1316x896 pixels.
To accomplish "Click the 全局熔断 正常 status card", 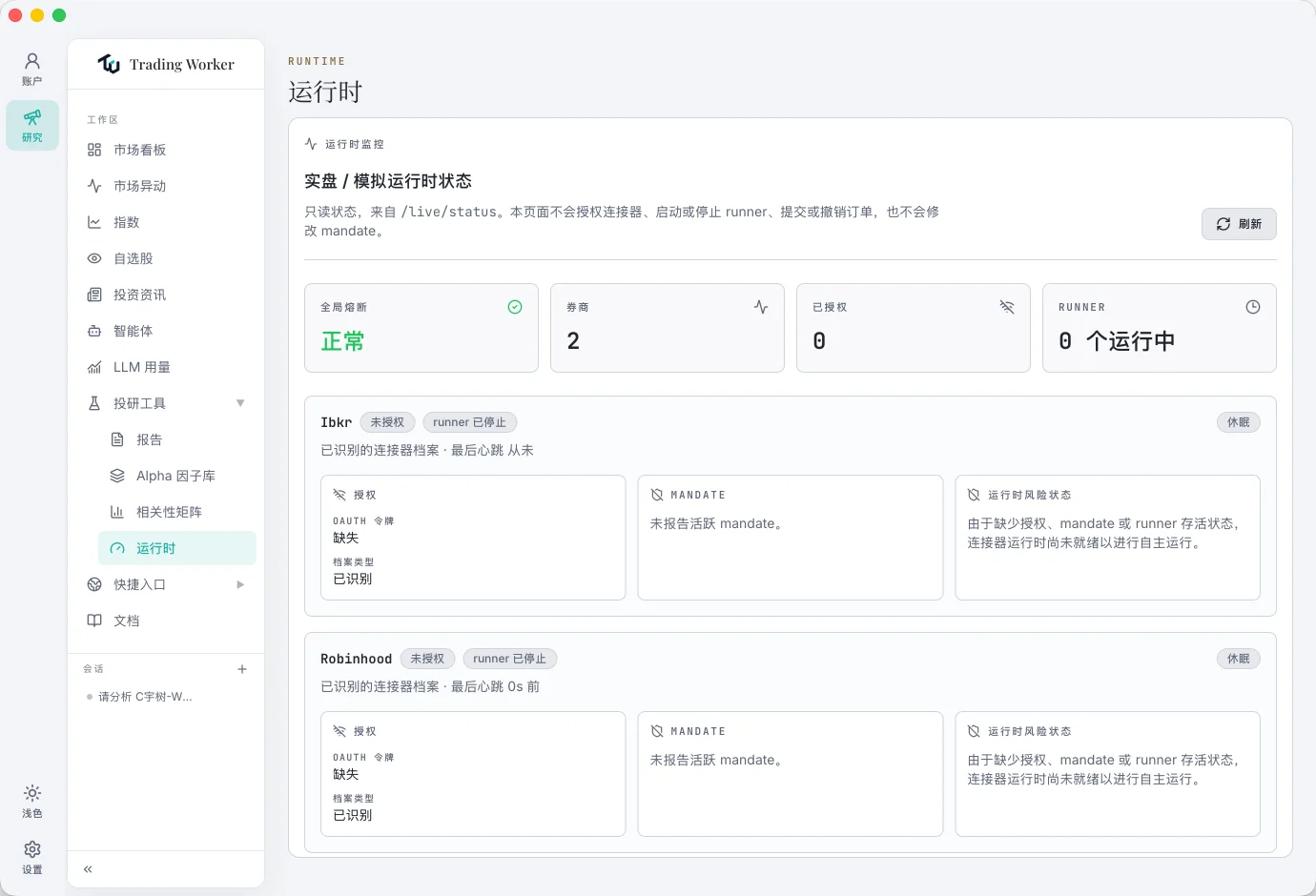I will (x=422, y=328).
